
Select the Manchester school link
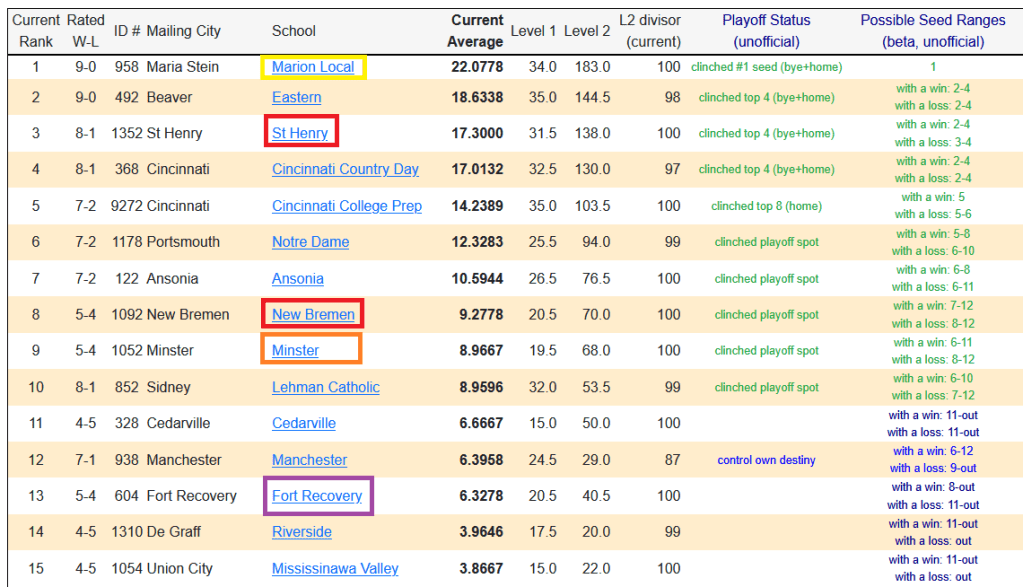(x=309, y=460)
